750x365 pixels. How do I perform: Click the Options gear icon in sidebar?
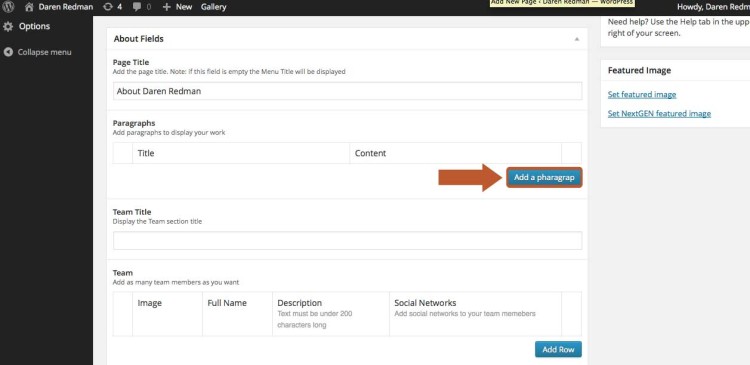[8, 27]
